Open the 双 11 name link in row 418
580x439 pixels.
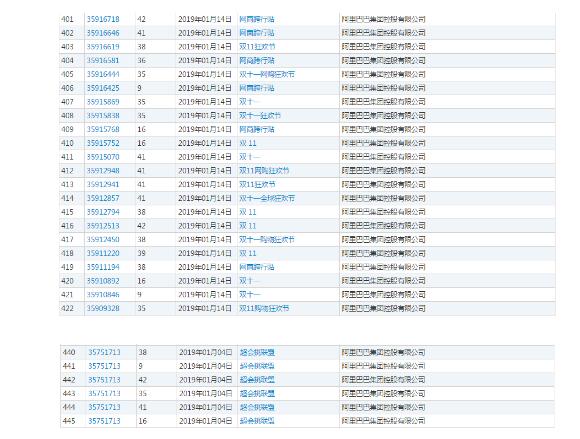pos(247,253)
